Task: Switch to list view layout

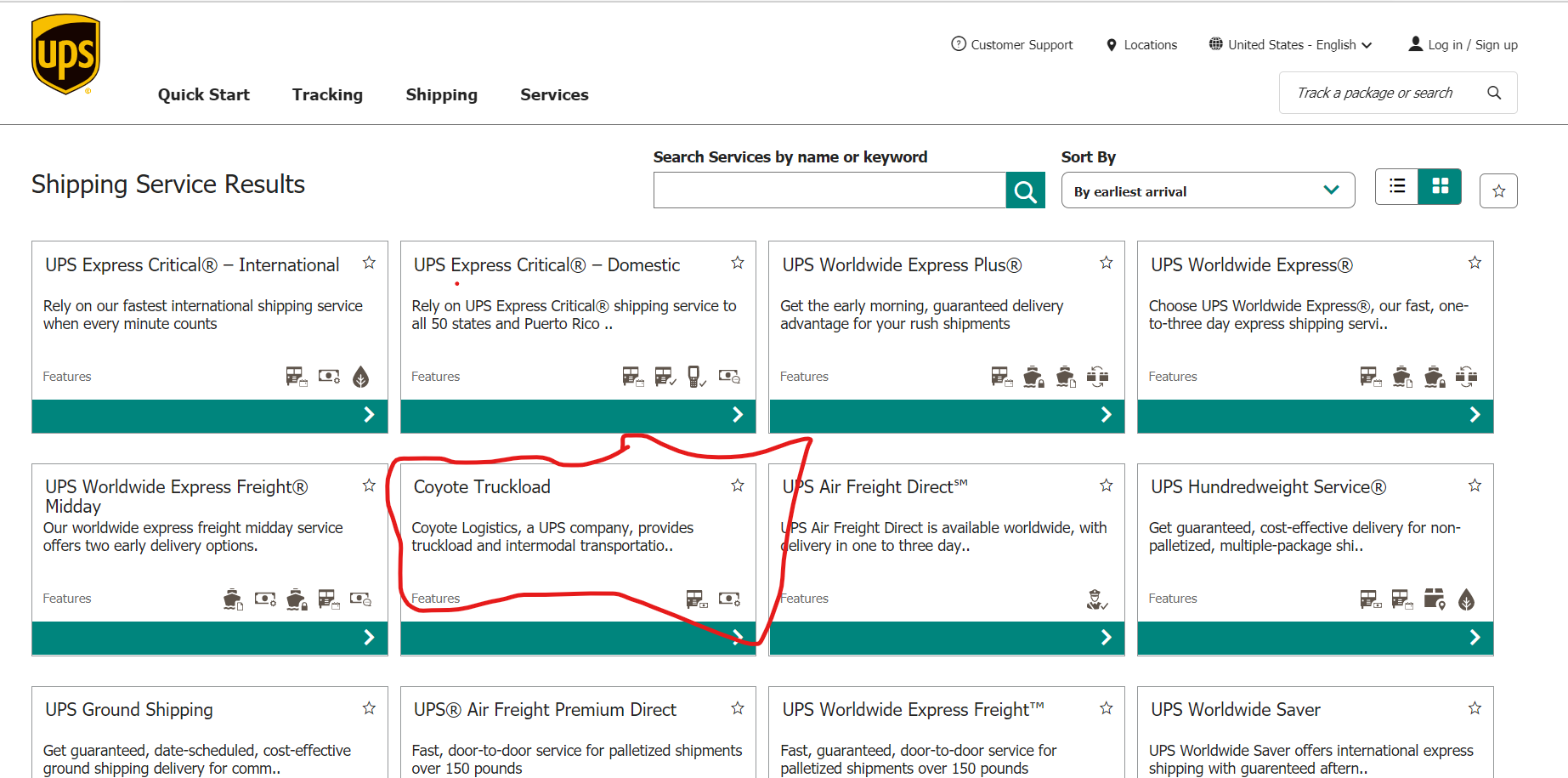Action: [x=1397, y=186]
